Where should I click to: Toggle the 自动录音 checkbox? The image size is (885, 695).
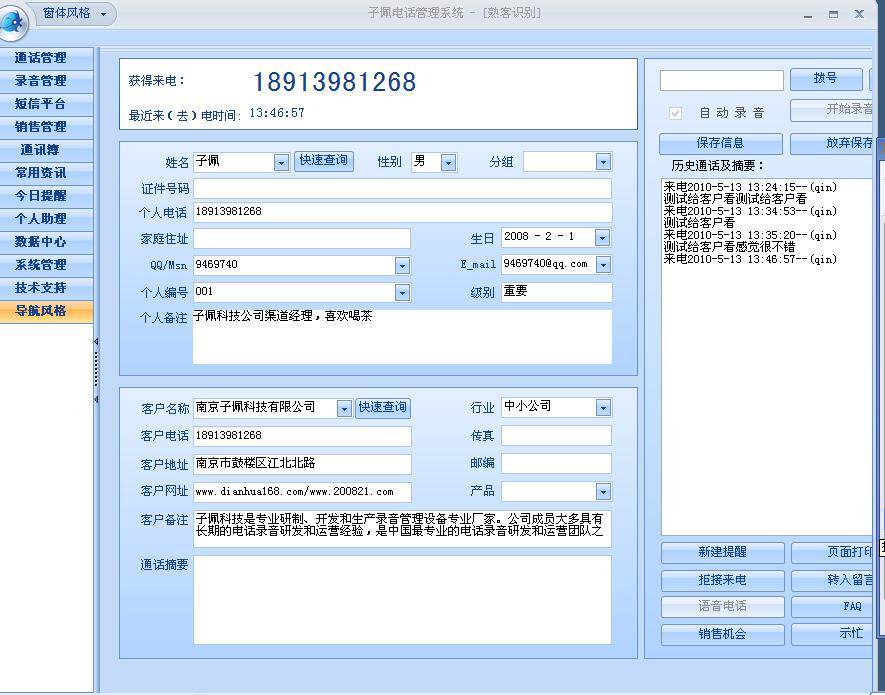pyautogui.click(x=676, y=113)
